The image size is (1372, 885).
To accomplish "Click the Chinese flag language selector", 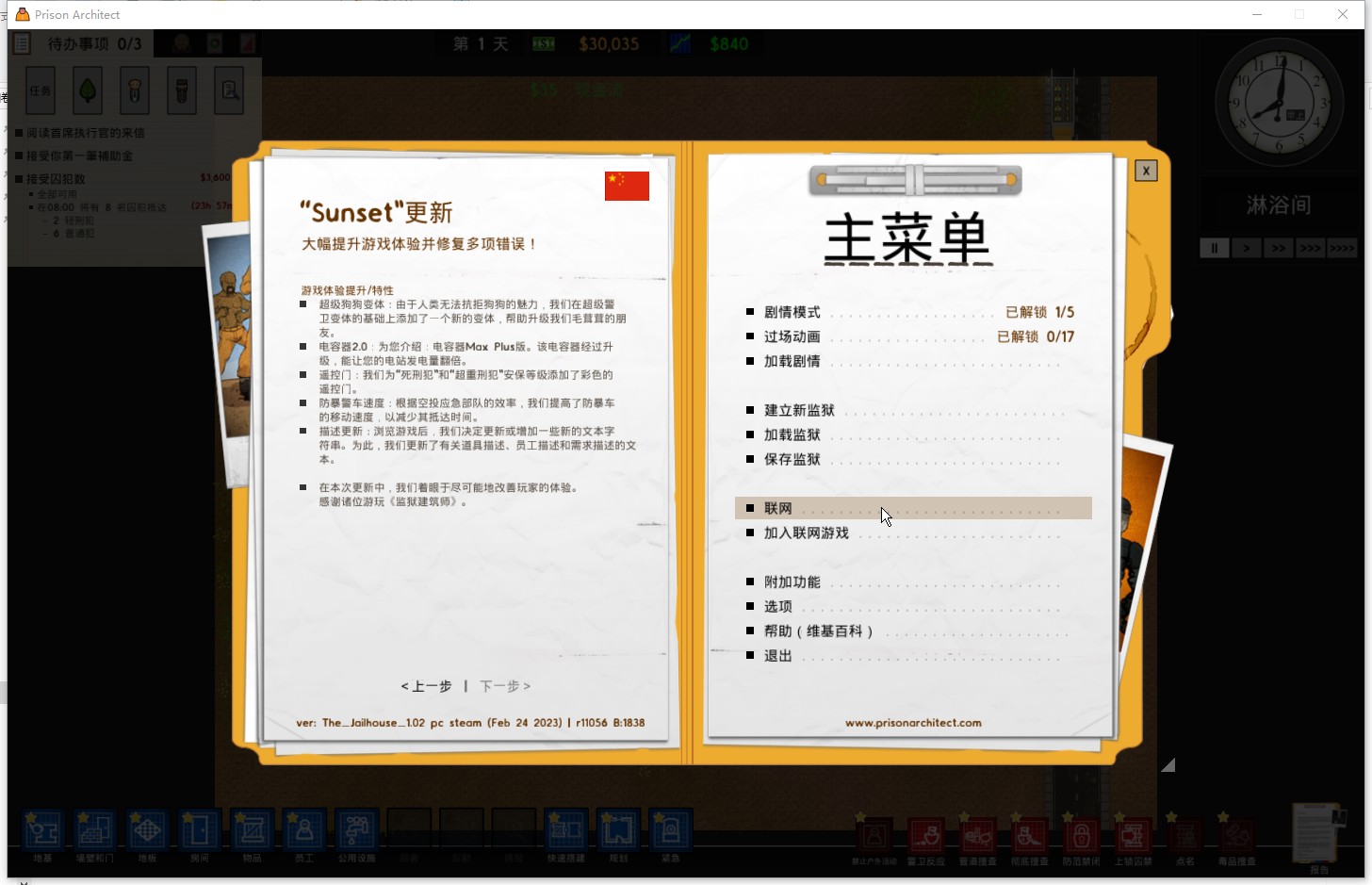I will click(627, 186).
